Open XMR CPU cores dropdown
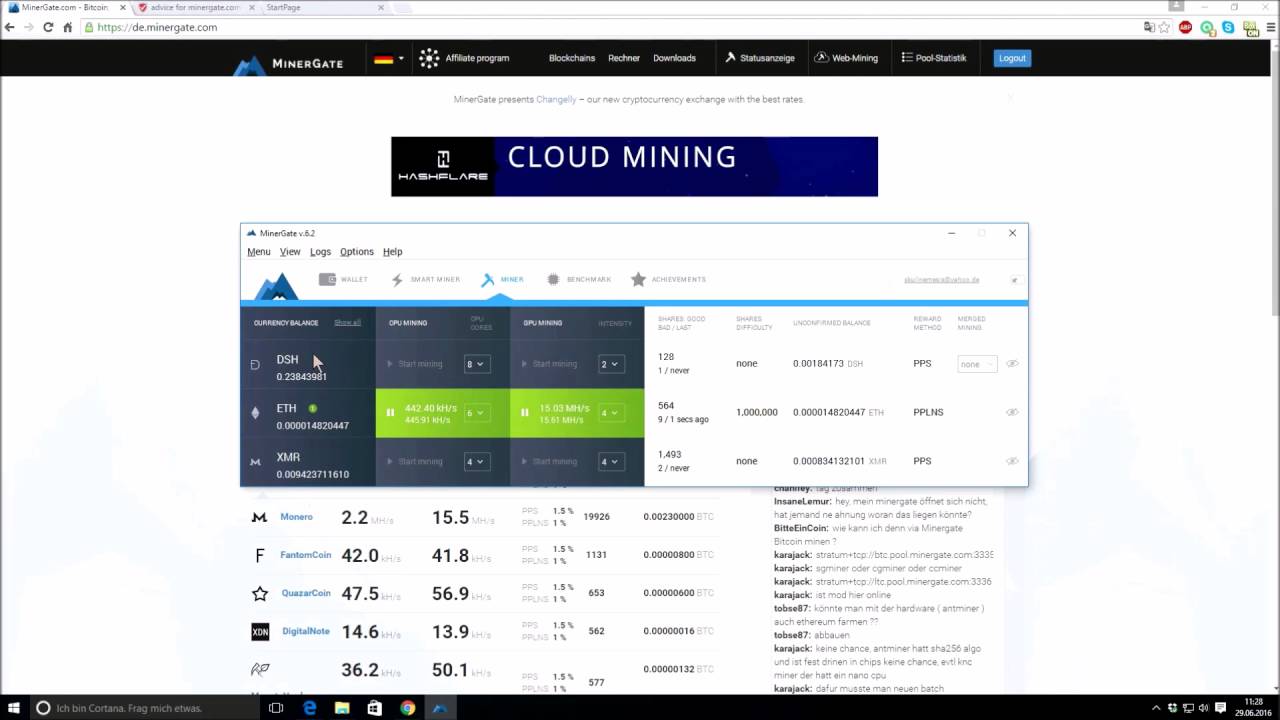1280x720 pixels. coord(476,462)
